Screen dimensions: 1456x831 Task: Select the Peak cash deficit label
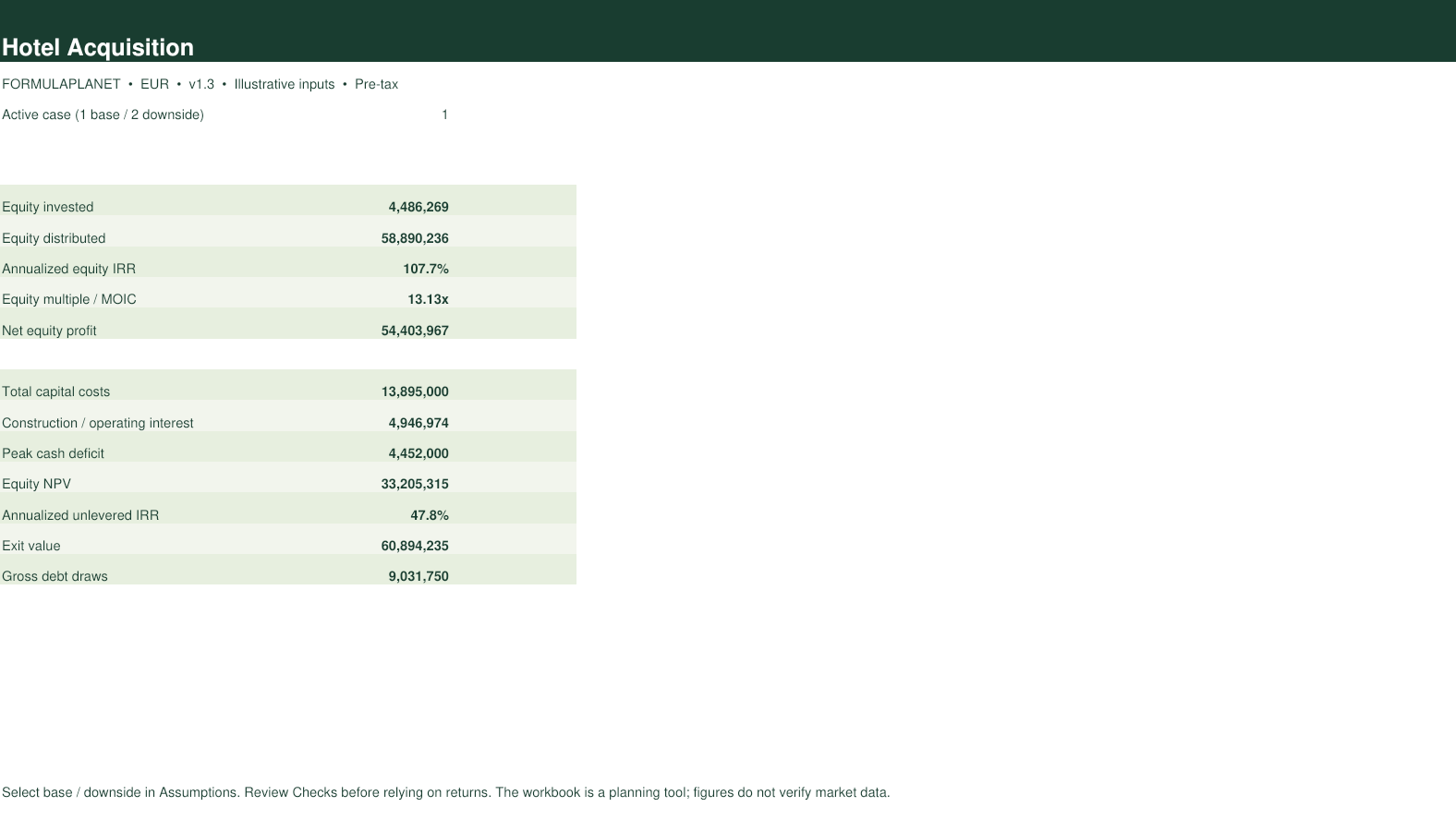53,453
